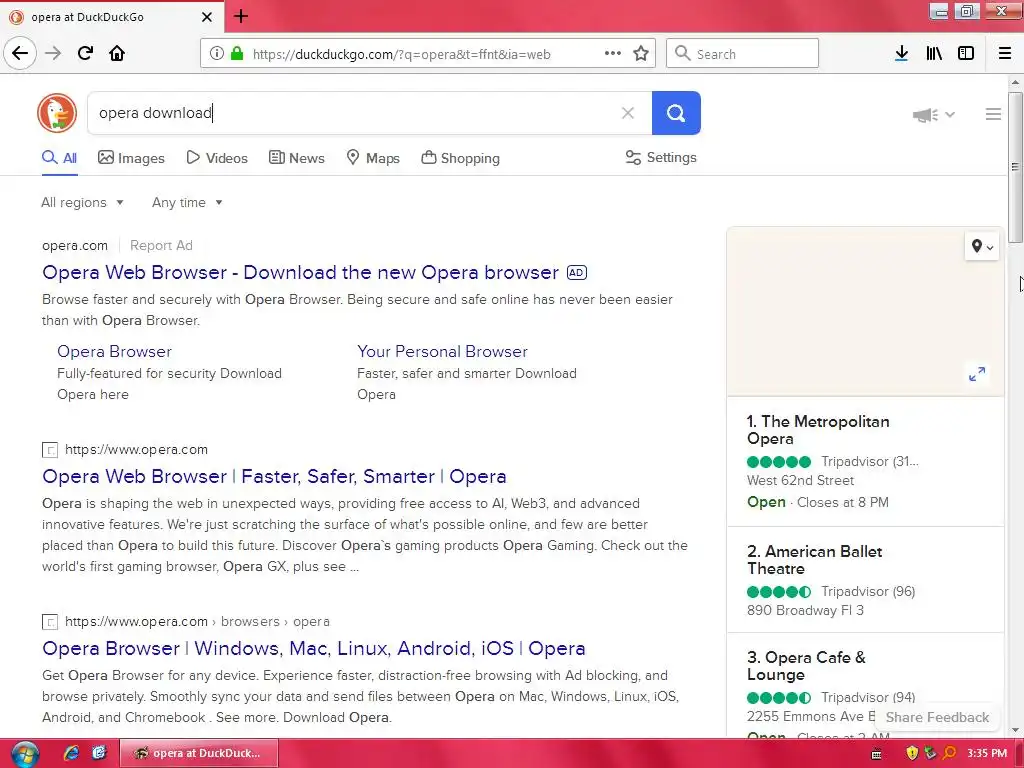Click the AD badge next to Opera ad
Image resolution: width=1024 pixels, height=768 pixels.
[577, 272]
